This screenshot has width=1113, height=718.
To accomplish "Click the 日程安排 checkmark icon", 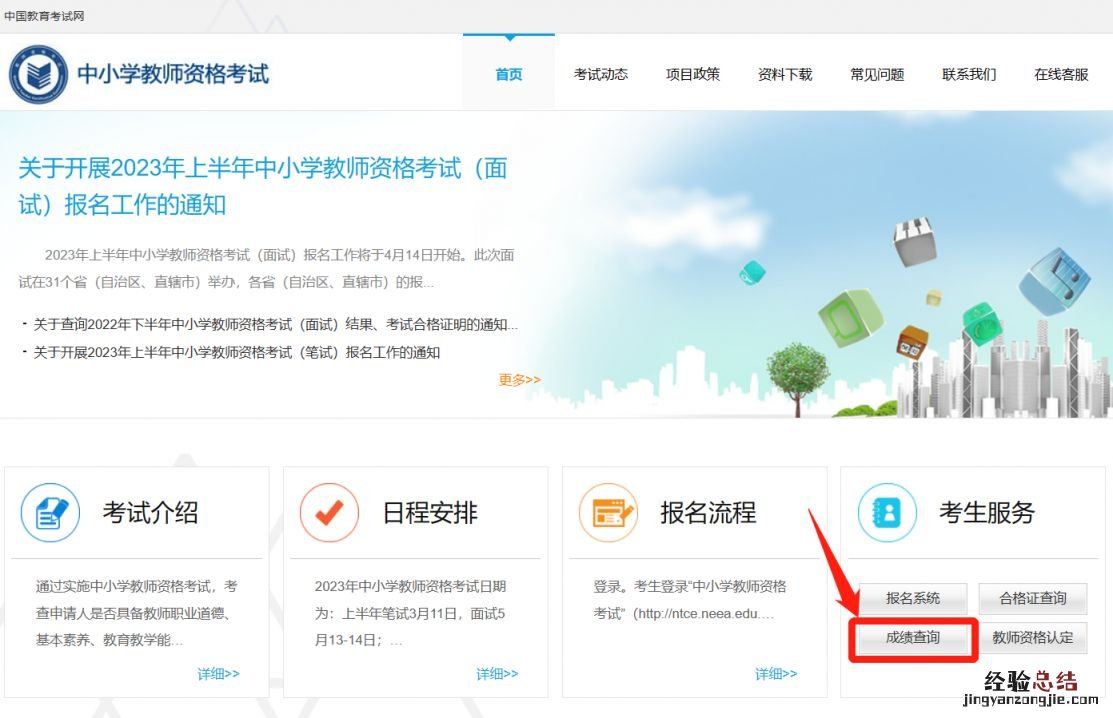I will click(x=329, y=512).
